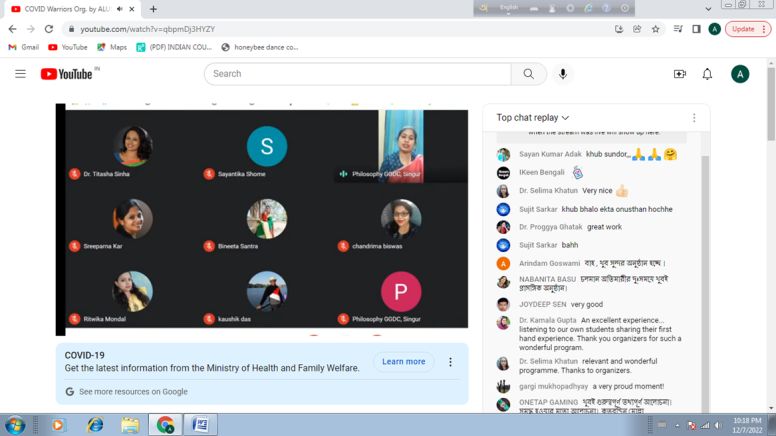Reload the page
The width and height of the screenshot is (776, 436).
click(48, 29)
